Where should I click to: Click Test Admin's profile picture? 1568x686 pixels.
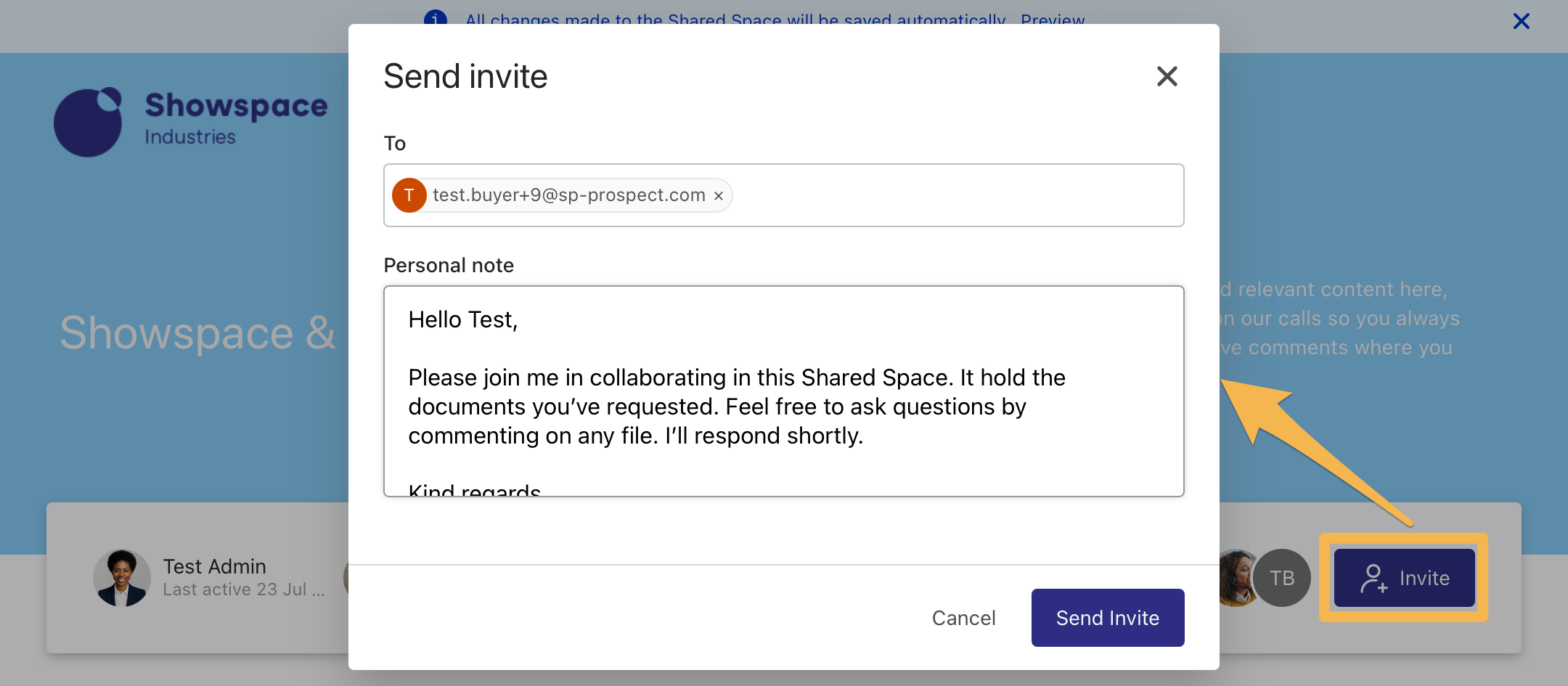121,578
